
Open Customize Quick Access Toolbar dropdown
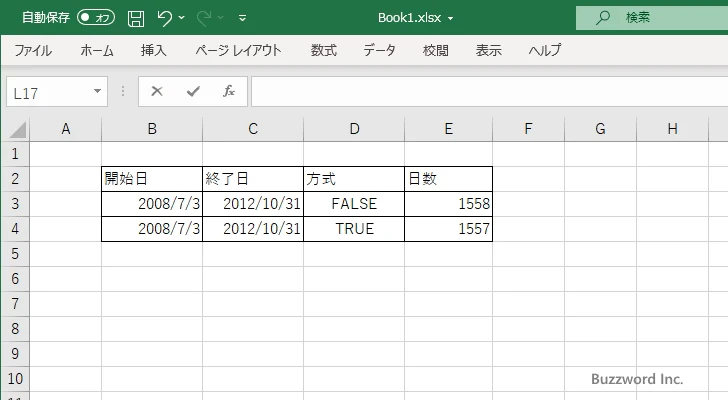click(242, 18)
